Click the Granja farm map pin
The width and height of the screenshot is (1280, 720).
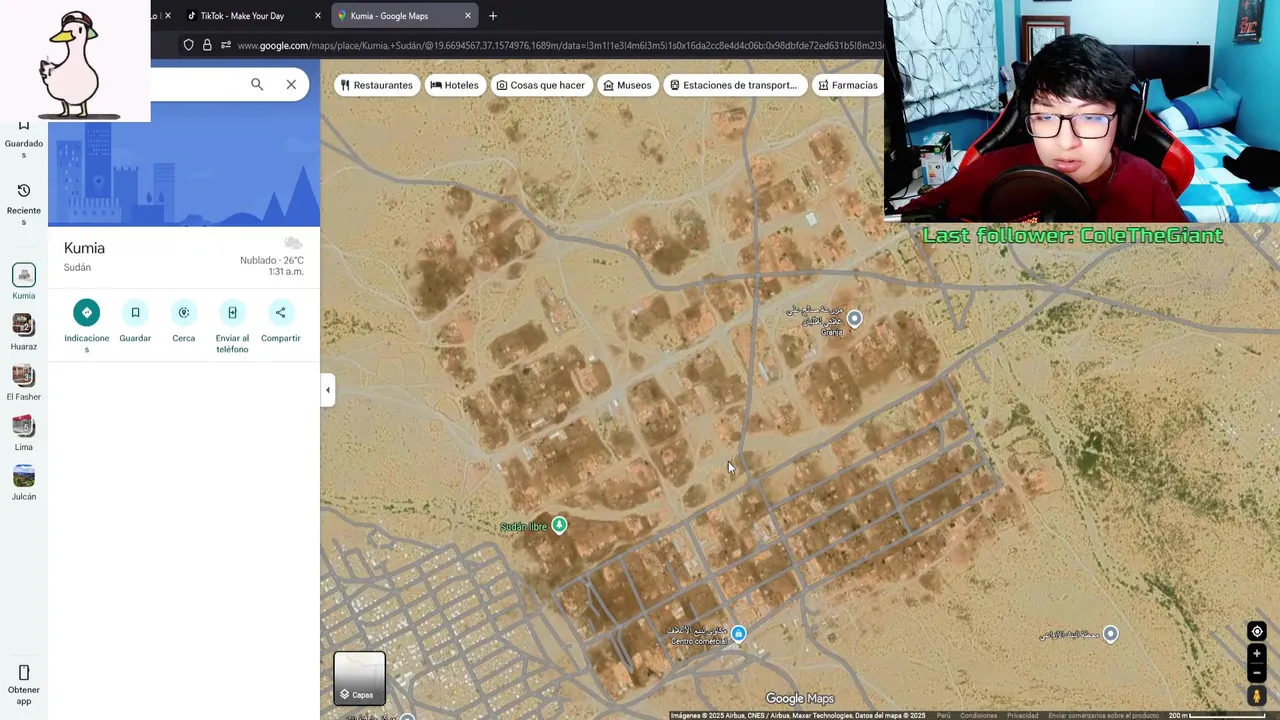pyautogui.click(x=854, y=318)
